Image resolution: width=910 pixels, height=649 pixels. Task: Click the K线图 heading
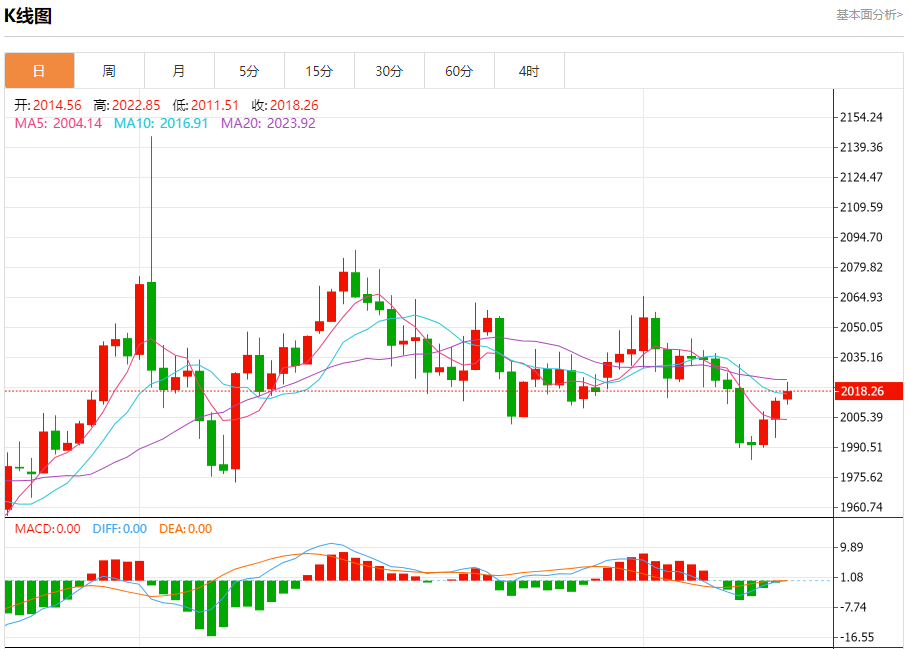click(28, 16)
